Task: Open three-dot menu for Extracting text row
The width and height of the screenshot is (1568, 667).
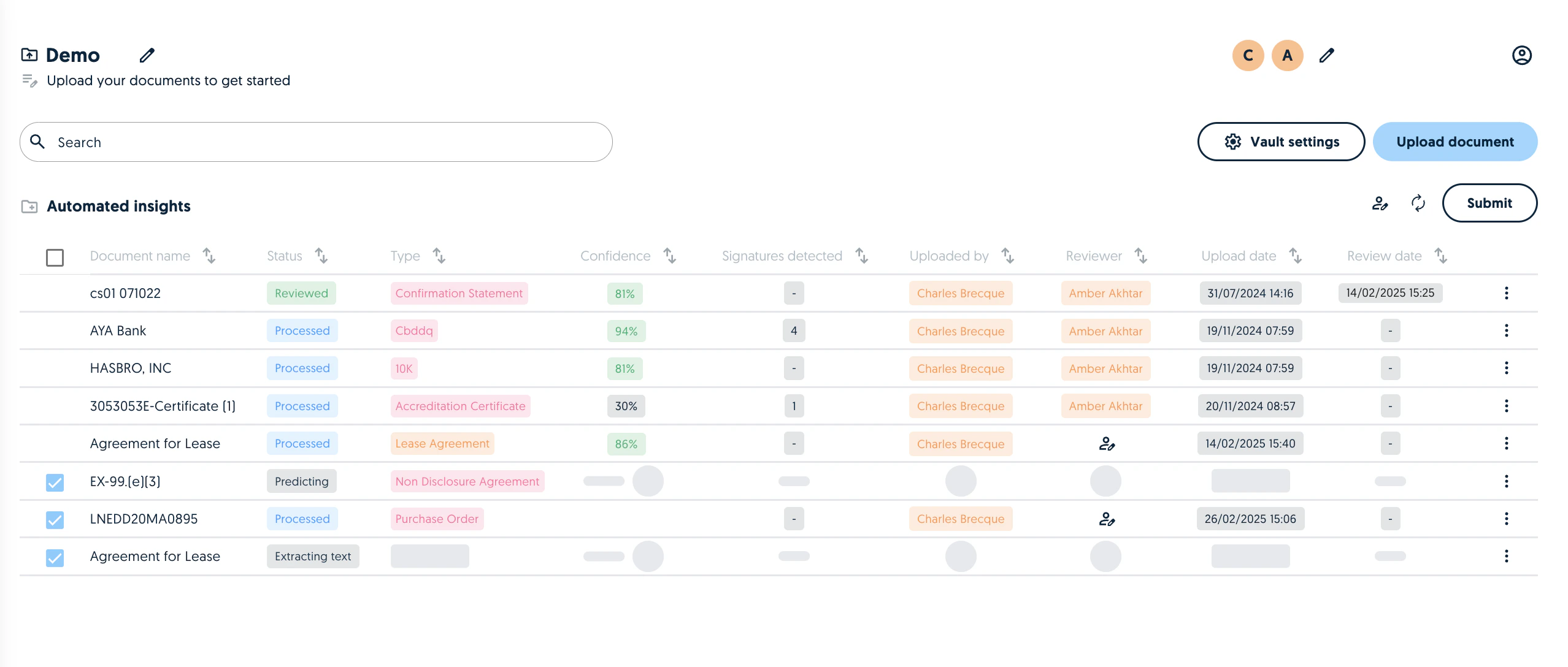Action: tap(1506, 556)
